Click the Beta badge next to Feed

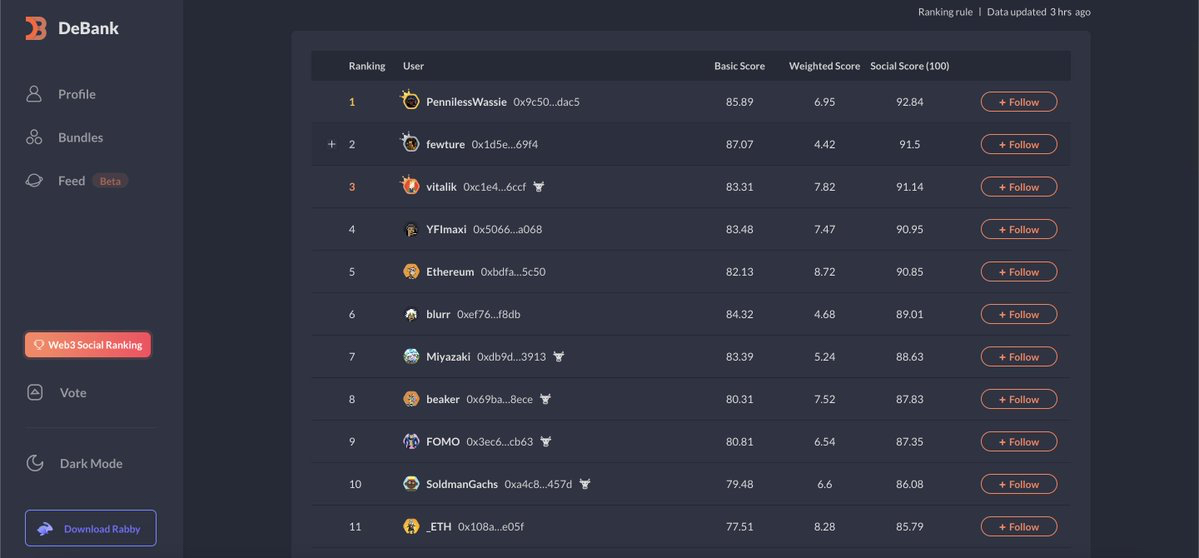(110, 181)
